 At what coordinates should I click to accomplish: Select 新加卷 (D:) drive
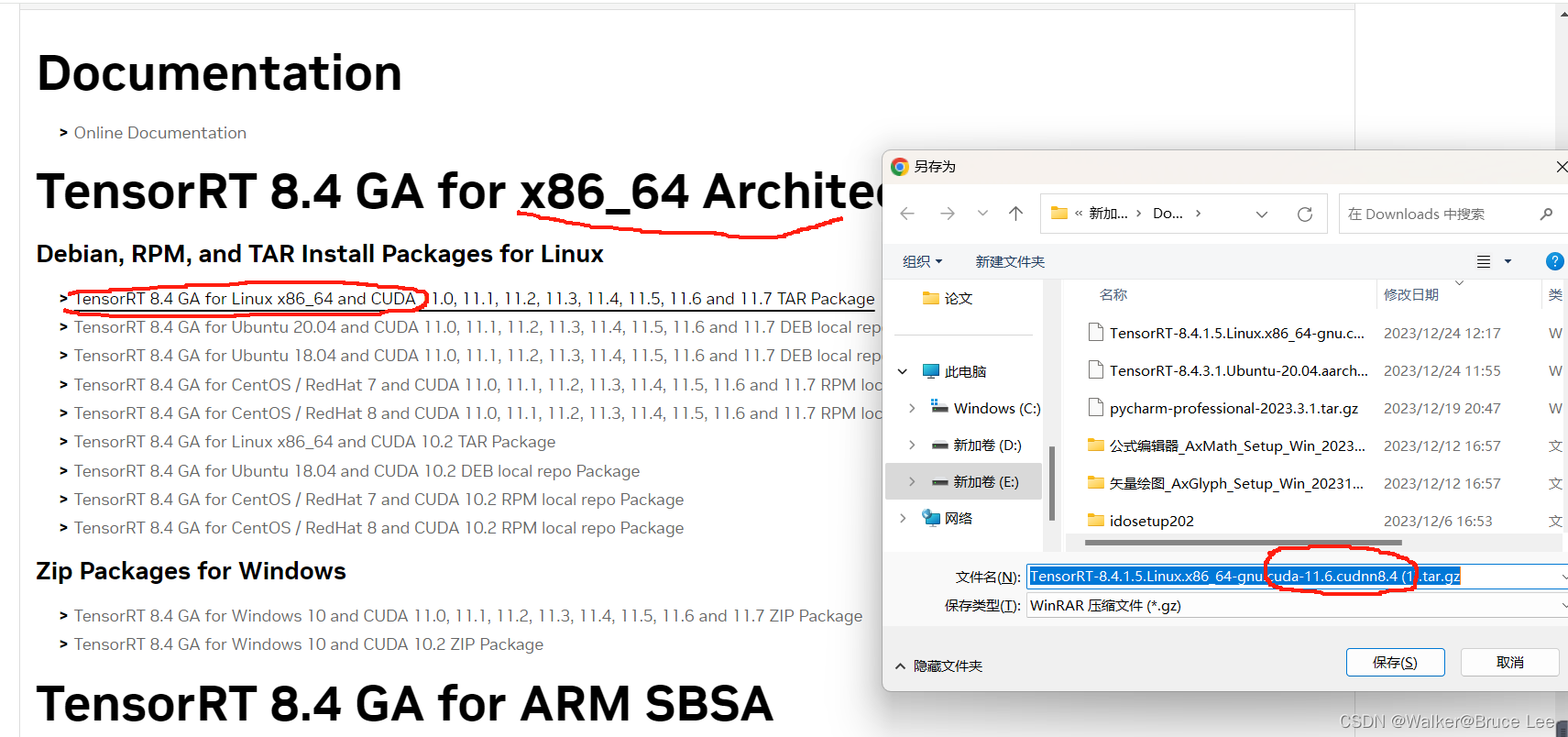pyautogui.click(x=987, y=445)
